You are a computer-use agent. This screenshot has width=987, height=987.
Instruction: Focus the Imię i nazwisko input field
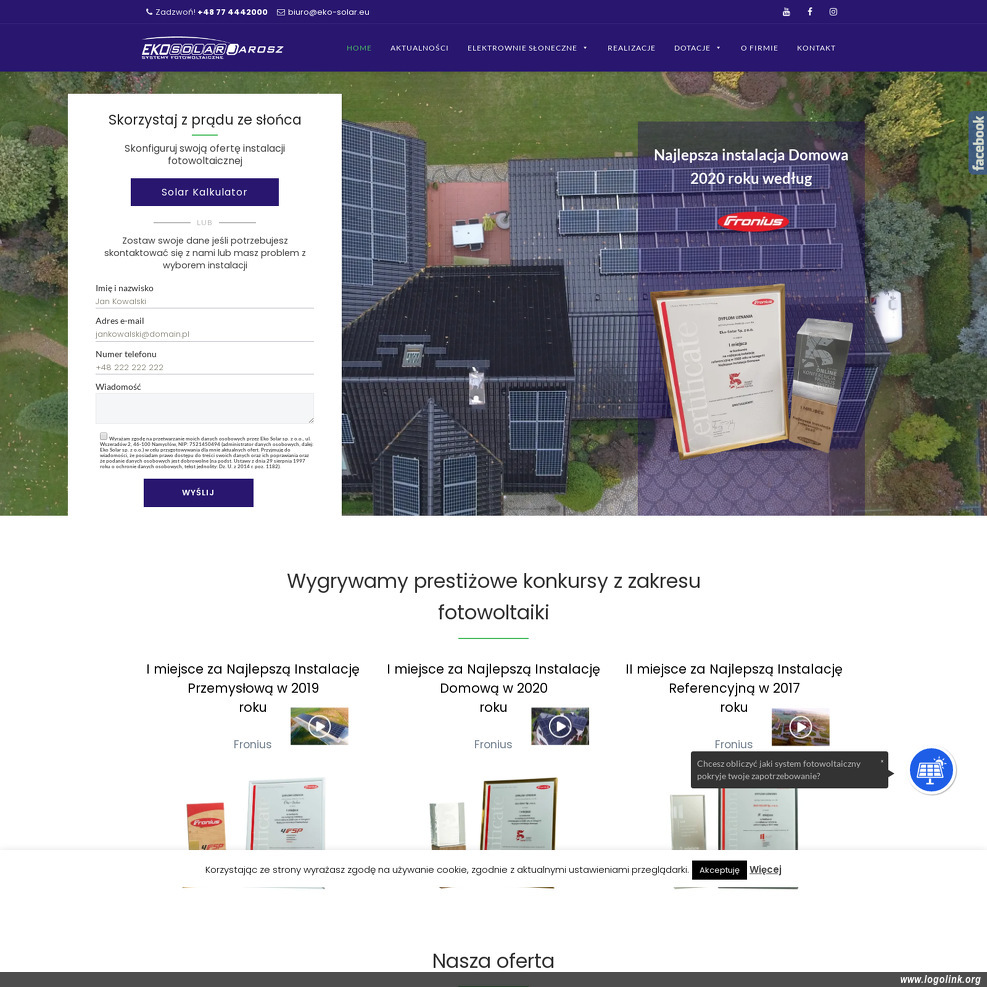click(x=205, y=302)
